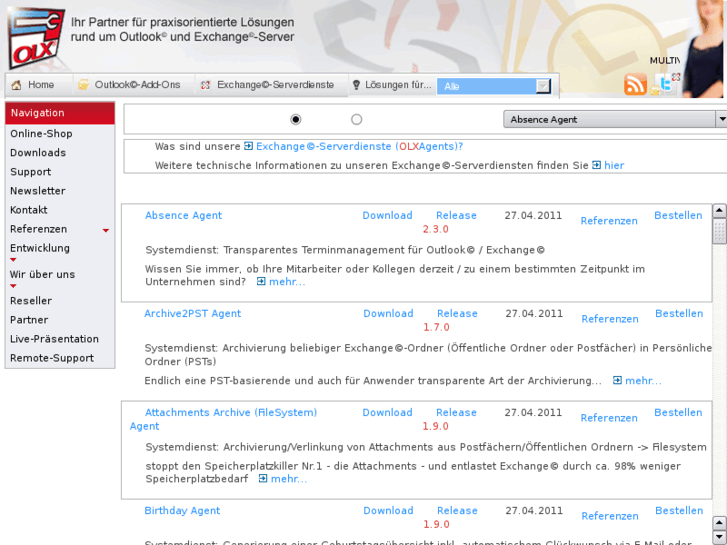Open the RSS feed icon
727x545 pixels.
[635, 84]
